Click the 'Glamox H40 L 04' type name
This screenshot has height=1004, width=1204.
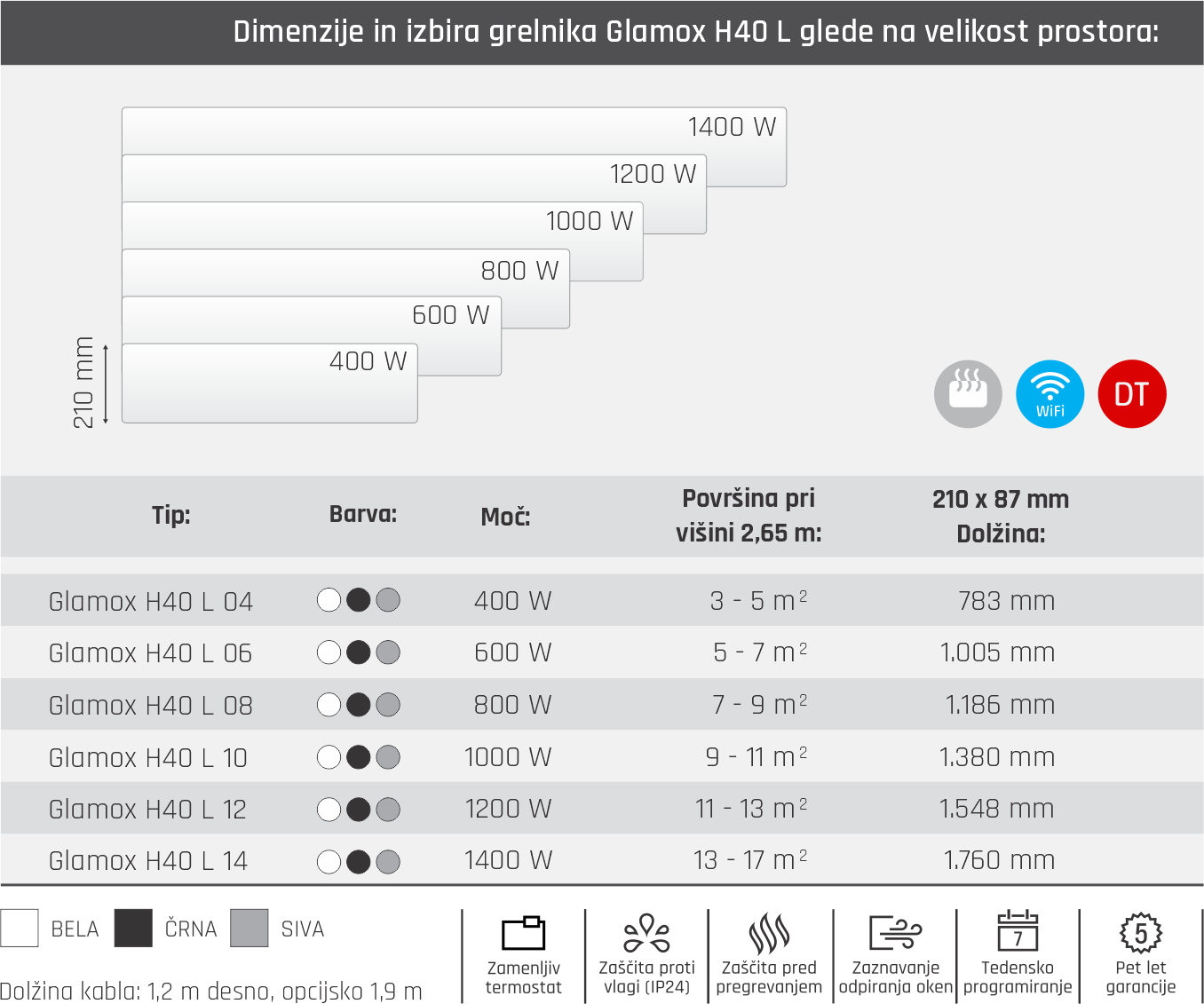(x=151, y=601)
